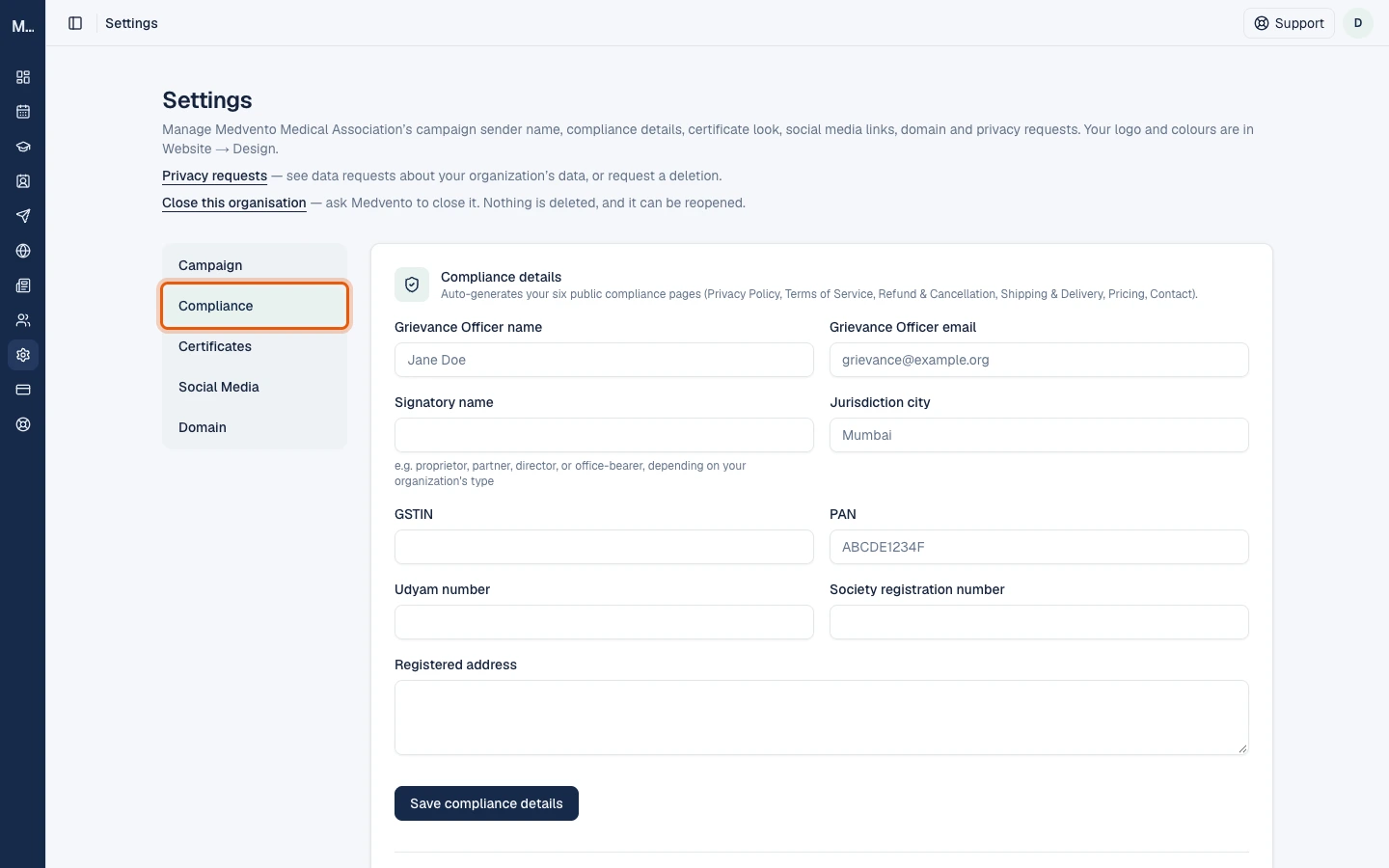The height and width of the screenshot is (868, 1389).
Task: Open the globe website icon
Action: 23,251
